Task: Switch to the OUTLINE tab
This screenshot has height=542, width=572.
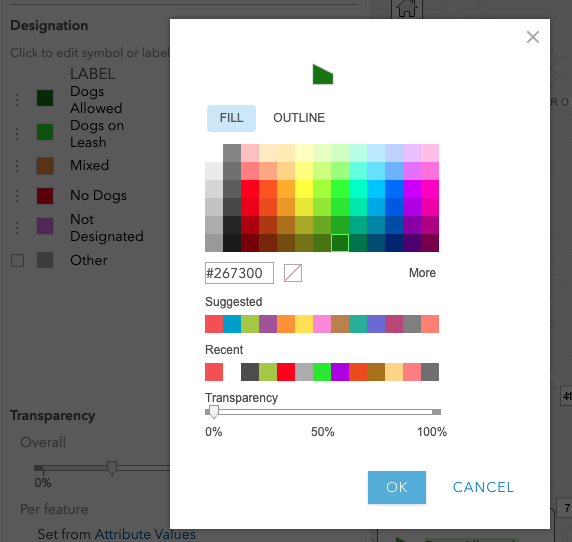Action: coord(299,118)
